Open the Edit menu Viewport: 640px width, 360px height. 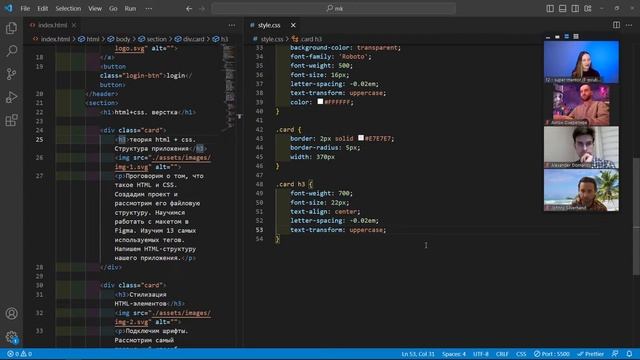click(x=42, y=9)
